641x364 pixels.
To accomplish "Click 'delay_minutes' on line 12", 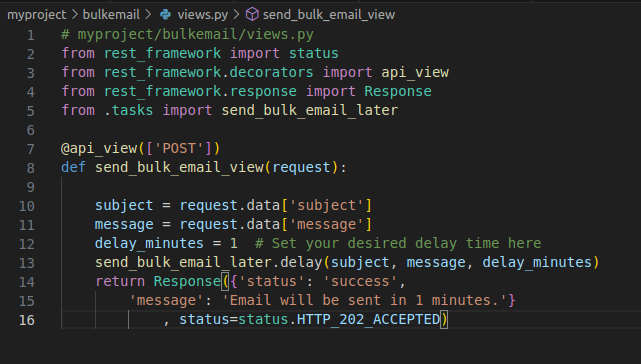I will point(149,243).
